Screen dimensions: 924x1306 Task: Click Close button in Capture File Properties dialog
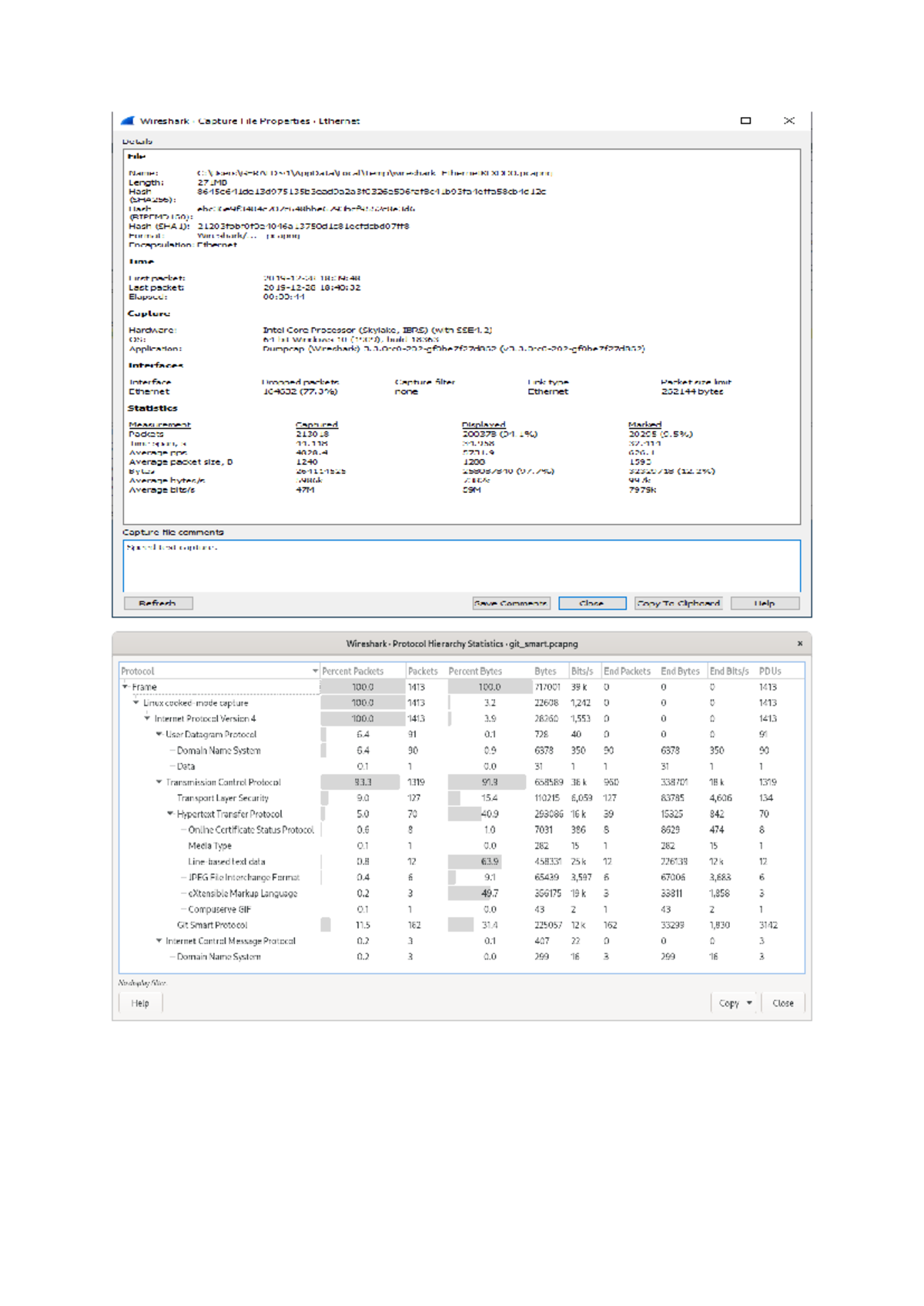592,603
